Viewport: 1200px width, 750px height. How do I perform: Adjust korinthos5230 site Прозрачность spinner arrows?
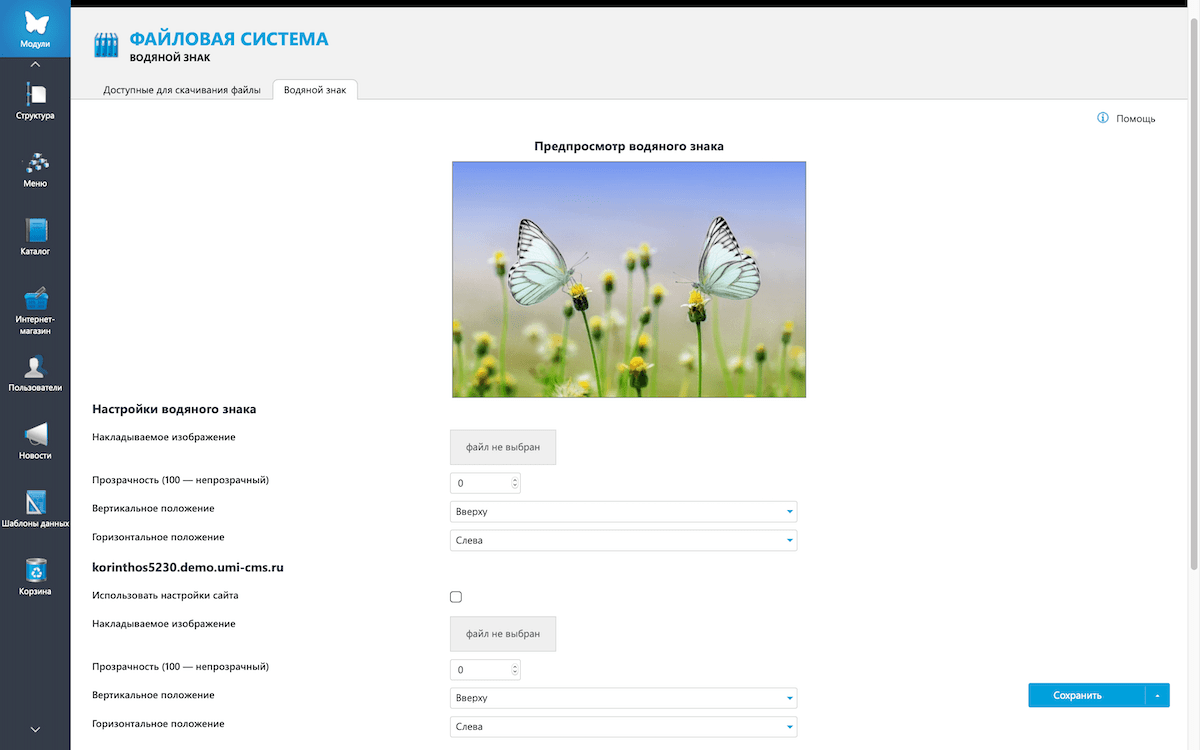515,670
